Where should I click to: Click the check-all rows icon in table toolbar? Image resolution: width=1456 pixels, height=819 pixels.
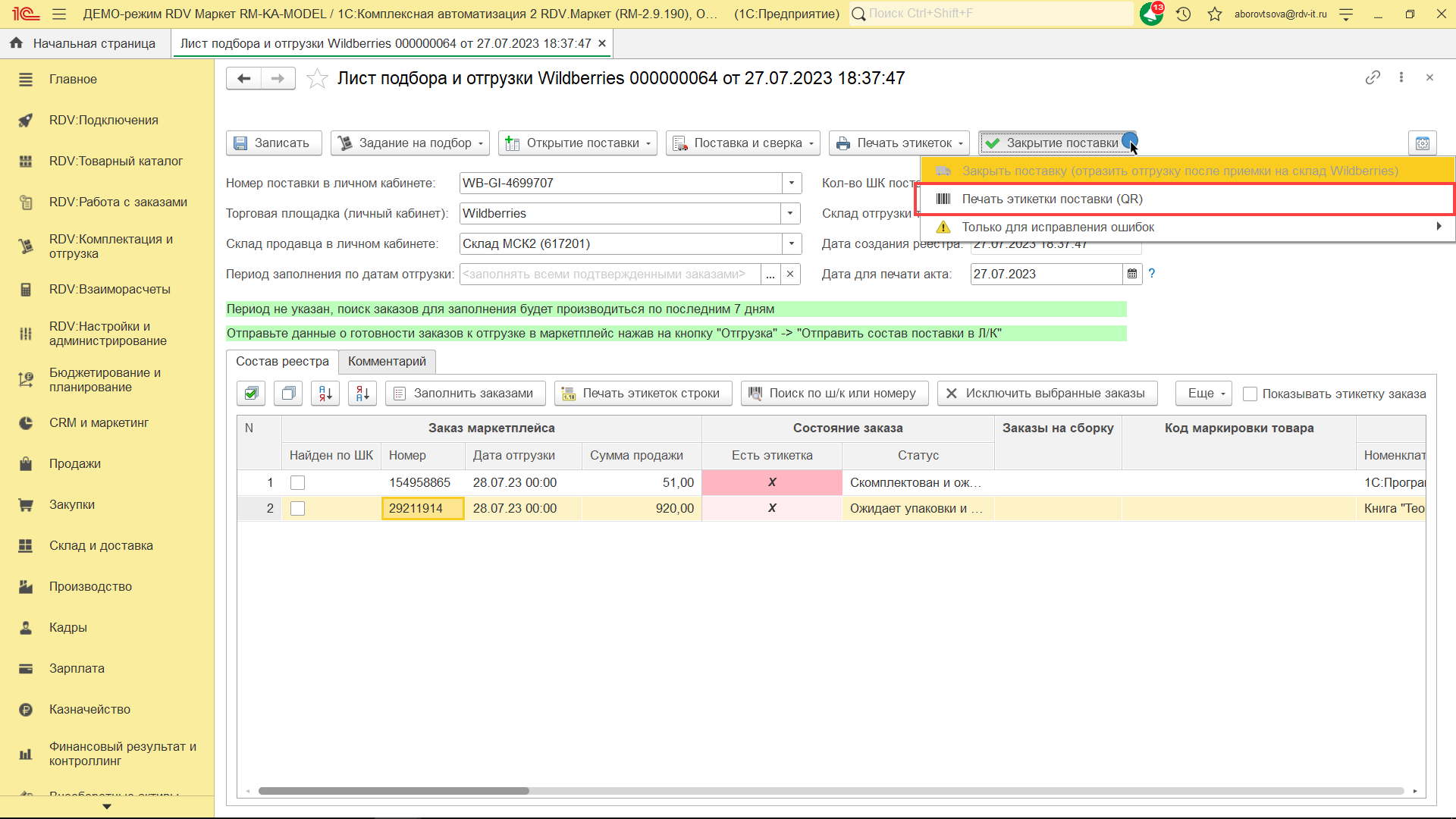251,393
